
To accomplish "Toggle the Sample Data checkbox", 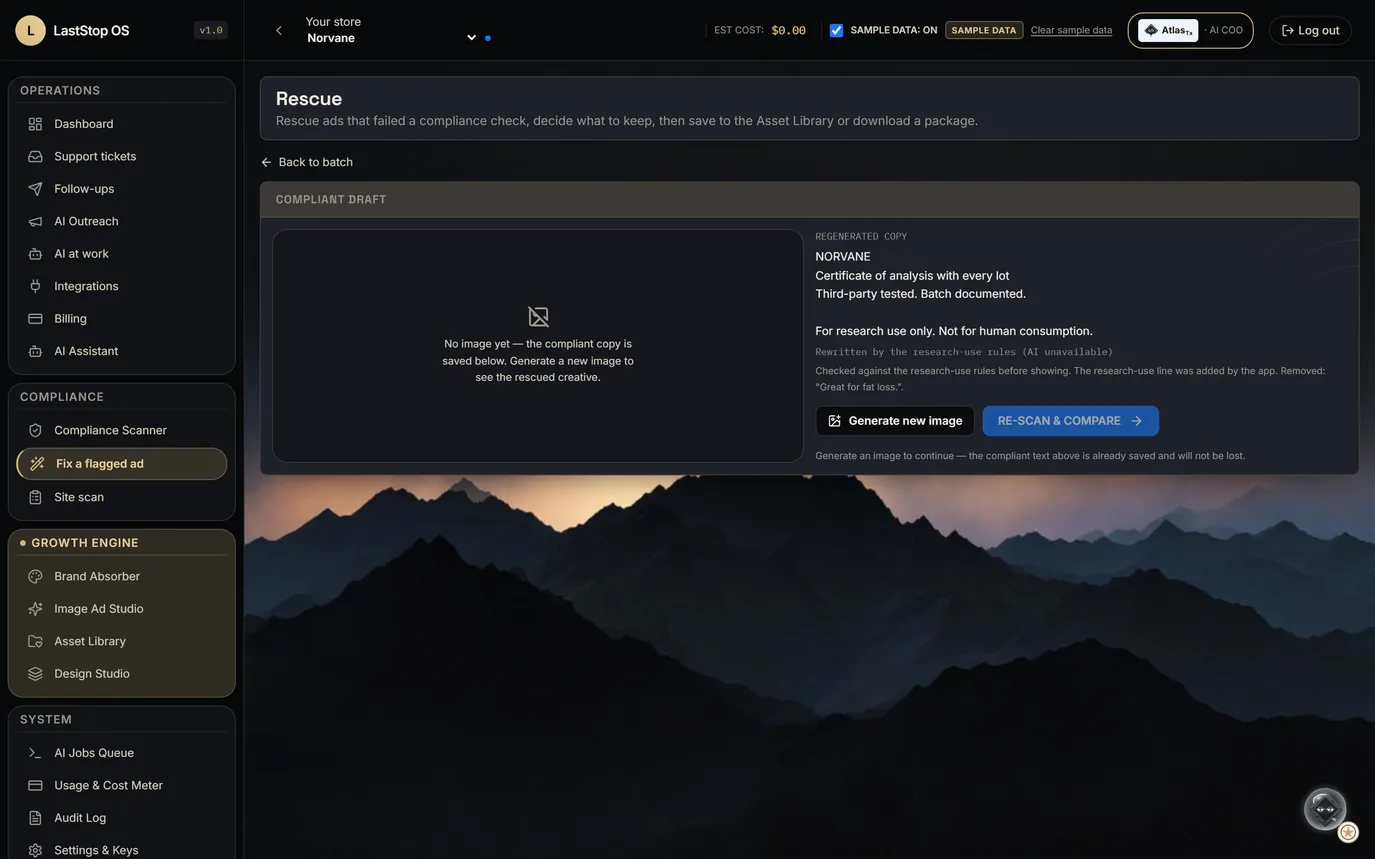I will [836, 30].
